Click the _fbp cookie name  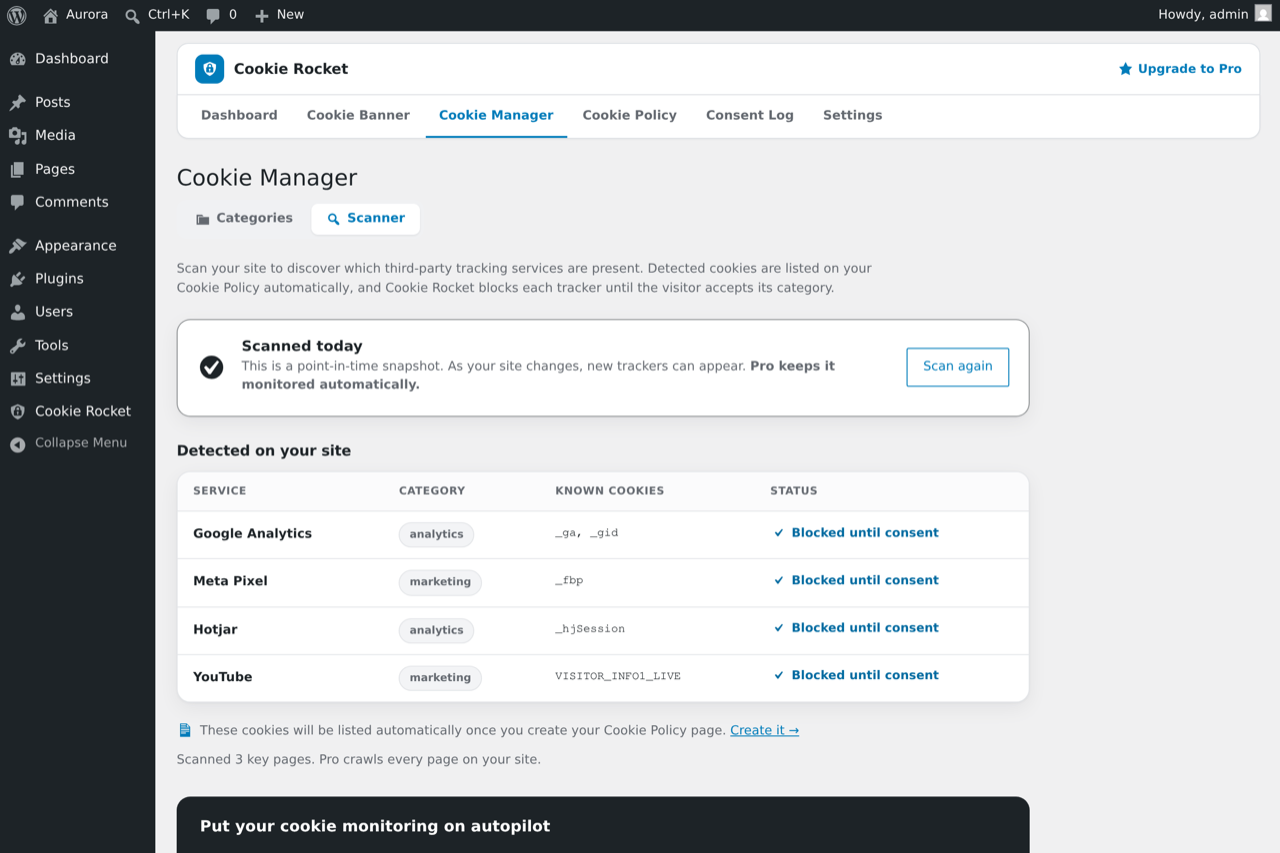569,581
